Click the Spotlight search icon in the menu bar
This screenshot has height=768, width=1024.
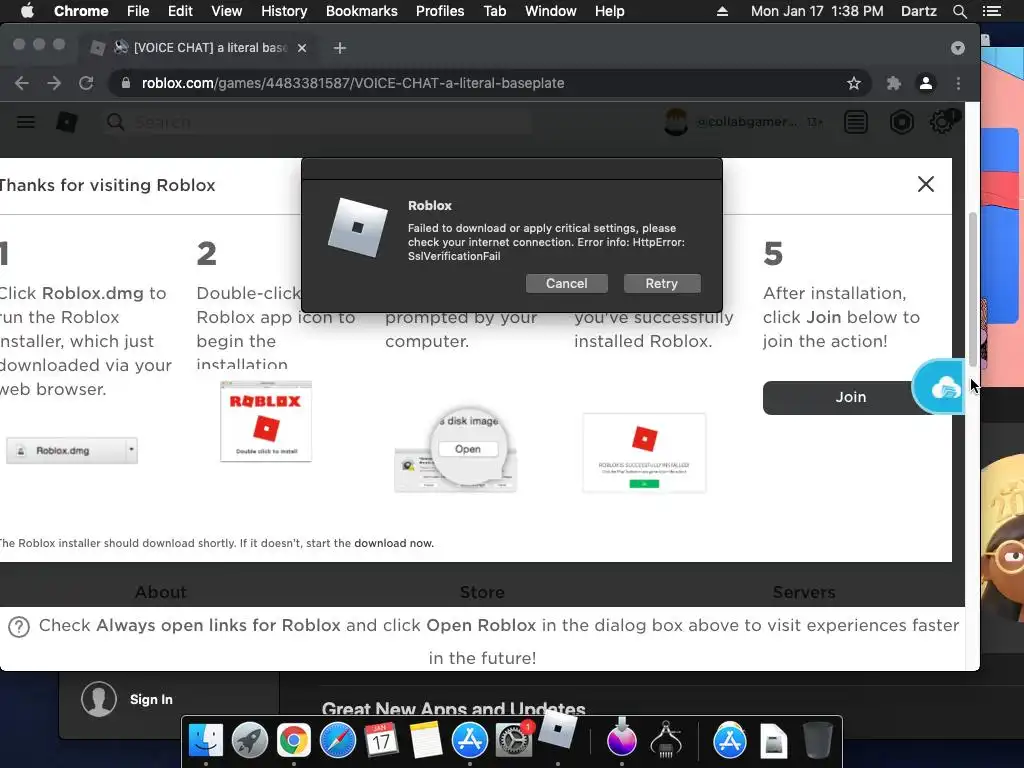[959, 11]
